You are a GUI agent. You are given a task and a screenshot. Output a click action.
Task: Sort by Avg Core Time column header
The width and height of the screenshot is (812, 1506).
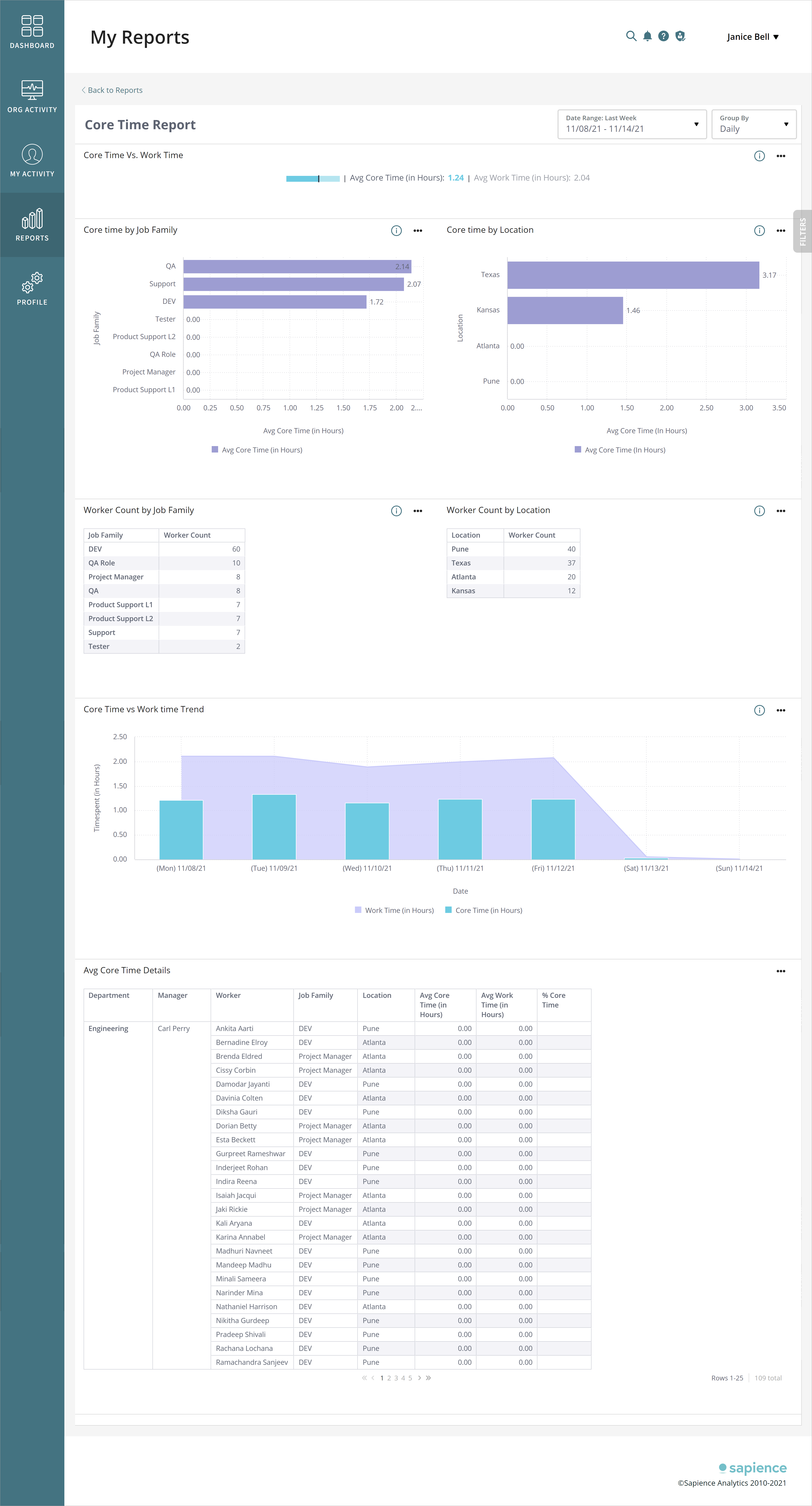(x=445, y=1005)
